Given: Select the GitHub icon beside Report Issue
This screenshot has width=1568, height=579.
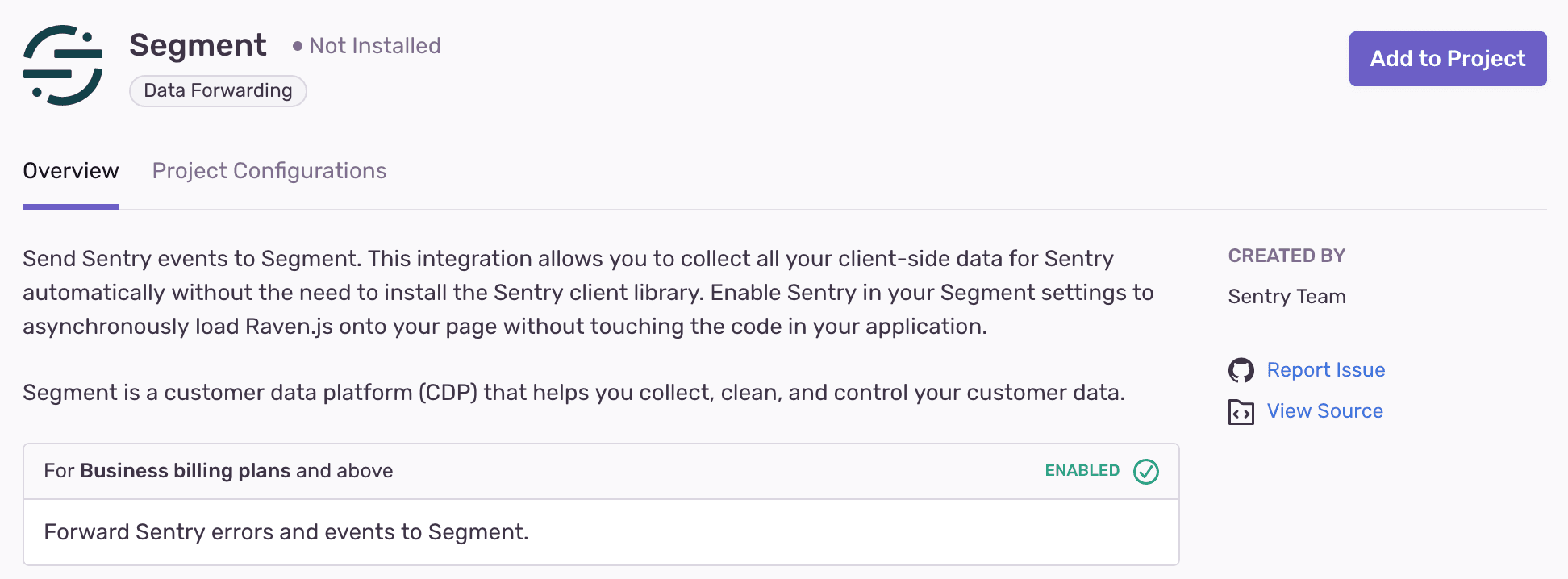Looking at the screenshot, I should click(1241, 369).
